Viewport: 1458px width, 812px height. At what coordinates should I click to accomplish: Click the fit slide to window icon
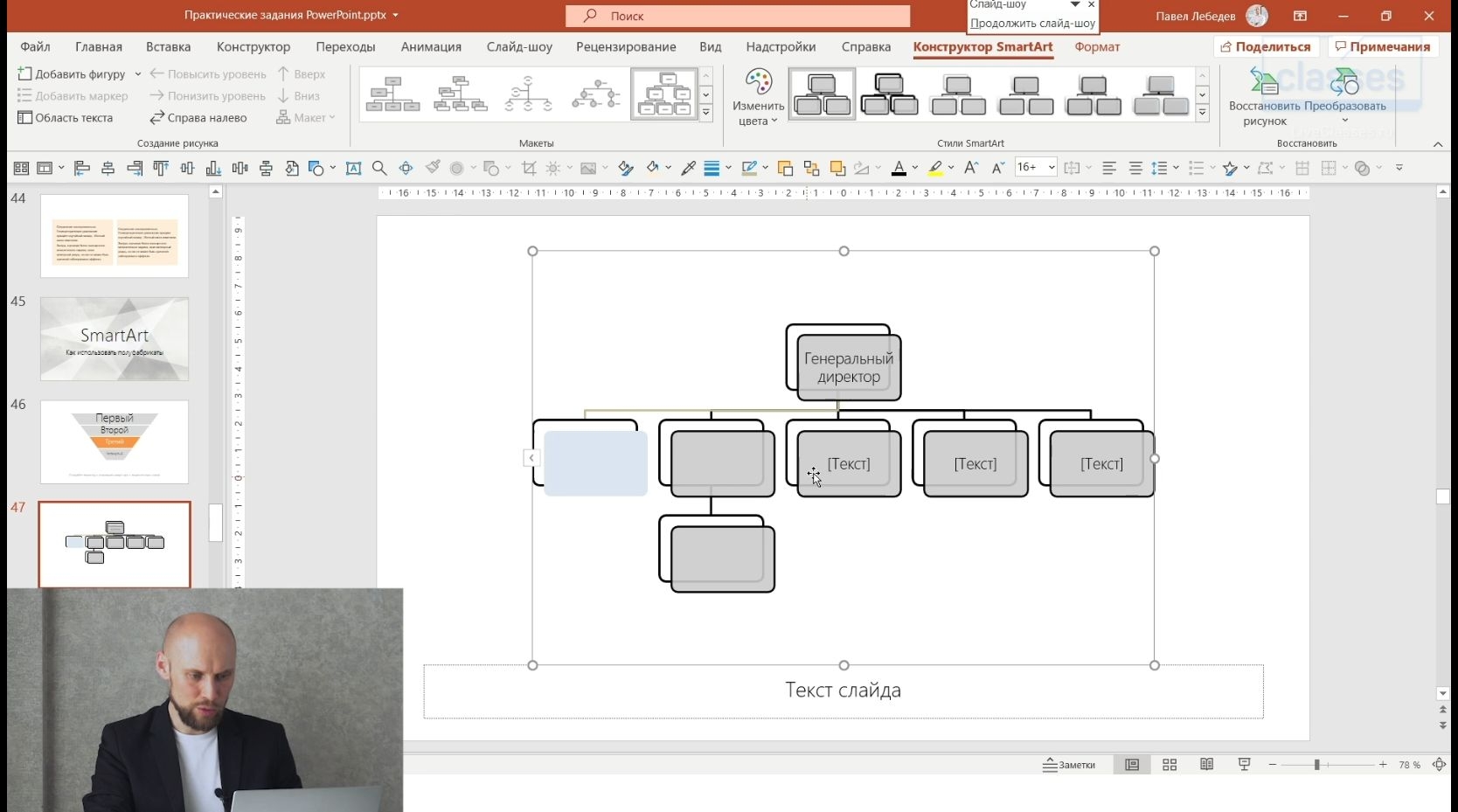(x=1439, y=765)
